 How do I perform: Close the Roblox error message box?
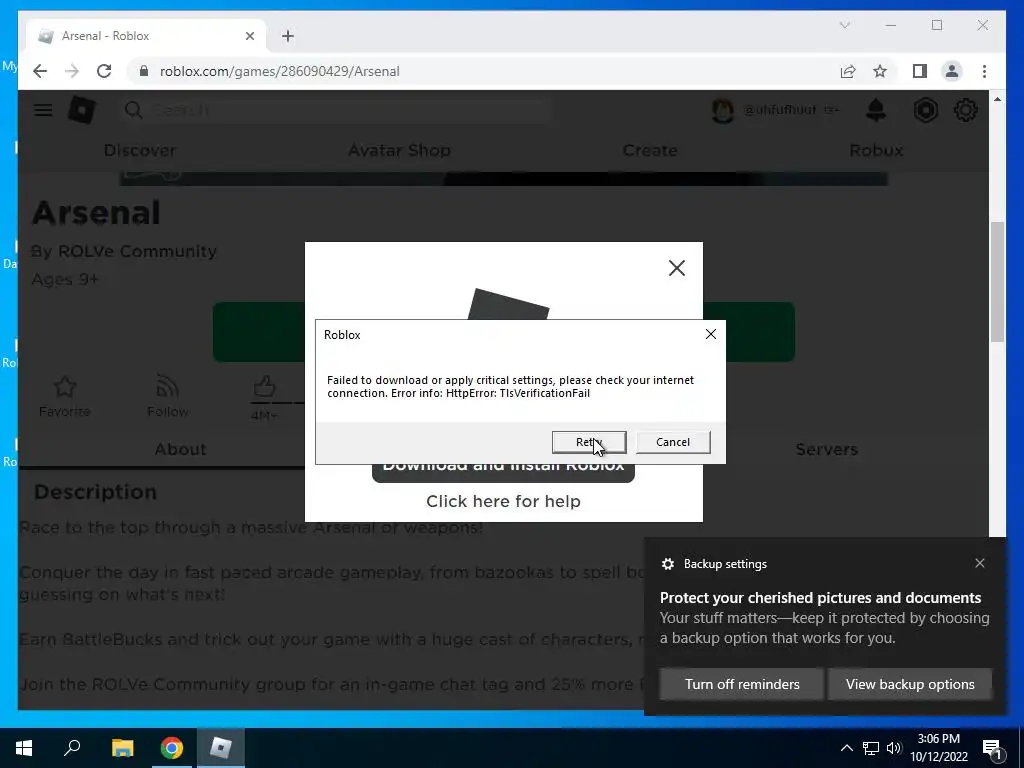pos(711,334)
